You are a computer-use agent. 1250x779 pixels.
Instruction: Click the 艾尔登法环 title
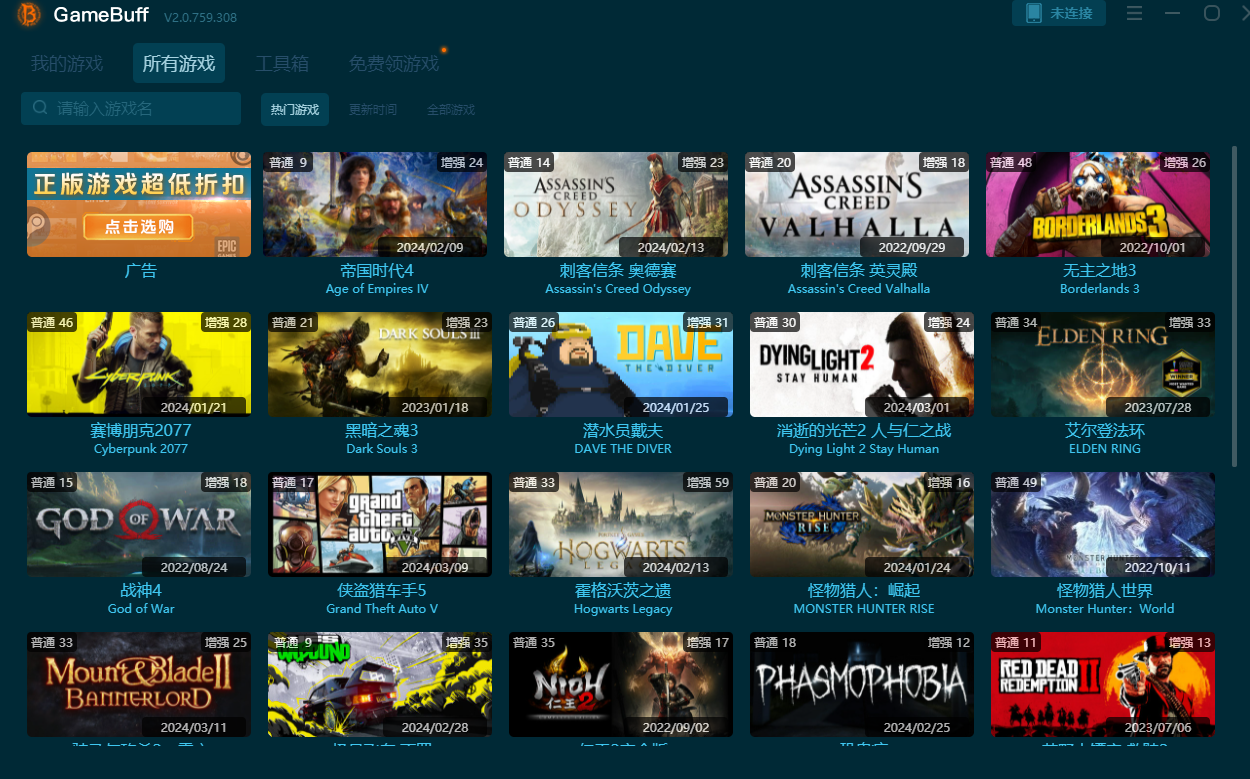click(x=1105, y=431)
